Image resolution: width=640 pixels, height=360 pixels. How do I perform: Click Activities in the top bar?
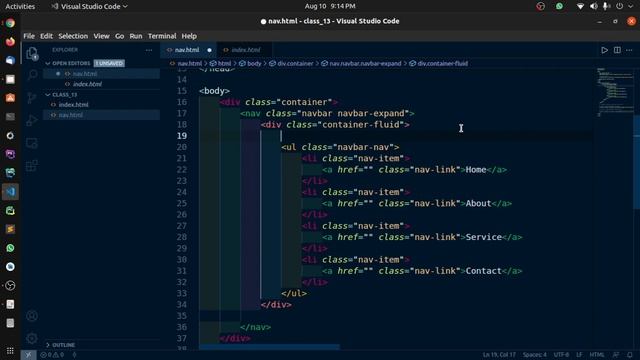pyautogui.click(x=20, y=6)
